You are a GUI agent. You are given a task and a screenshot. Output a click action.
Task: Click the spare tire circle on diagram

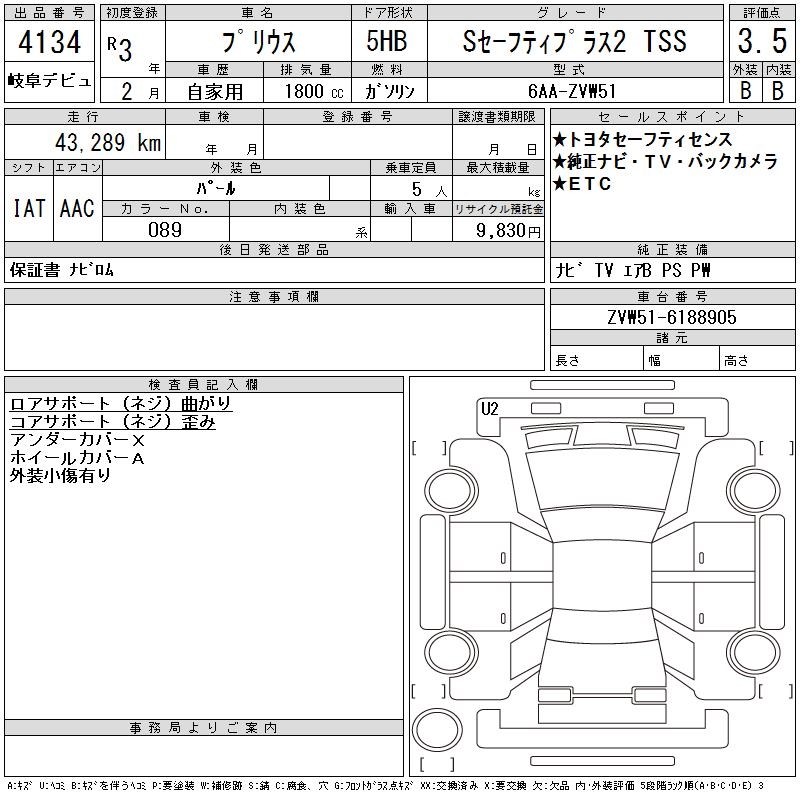437,730
